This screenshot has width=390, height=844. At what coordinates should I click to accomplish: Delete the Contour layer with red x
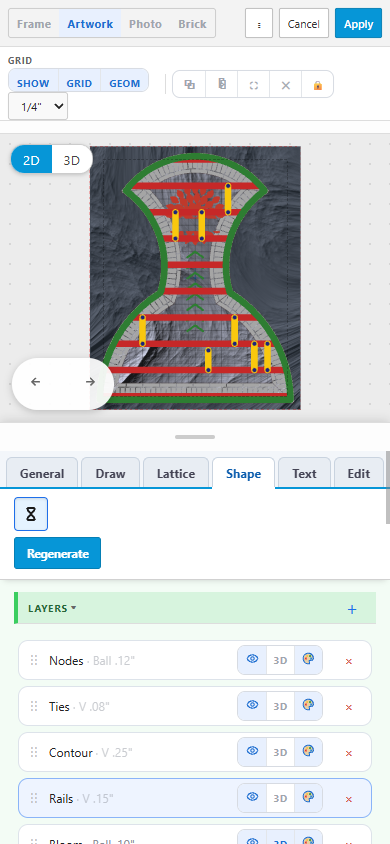tap(349, 753)
